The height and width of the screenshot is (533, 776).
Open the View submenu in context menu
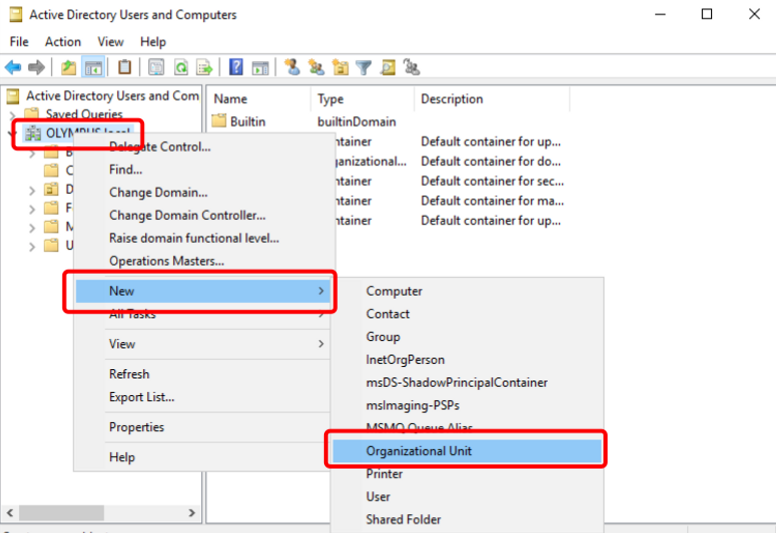click(200, 344)
